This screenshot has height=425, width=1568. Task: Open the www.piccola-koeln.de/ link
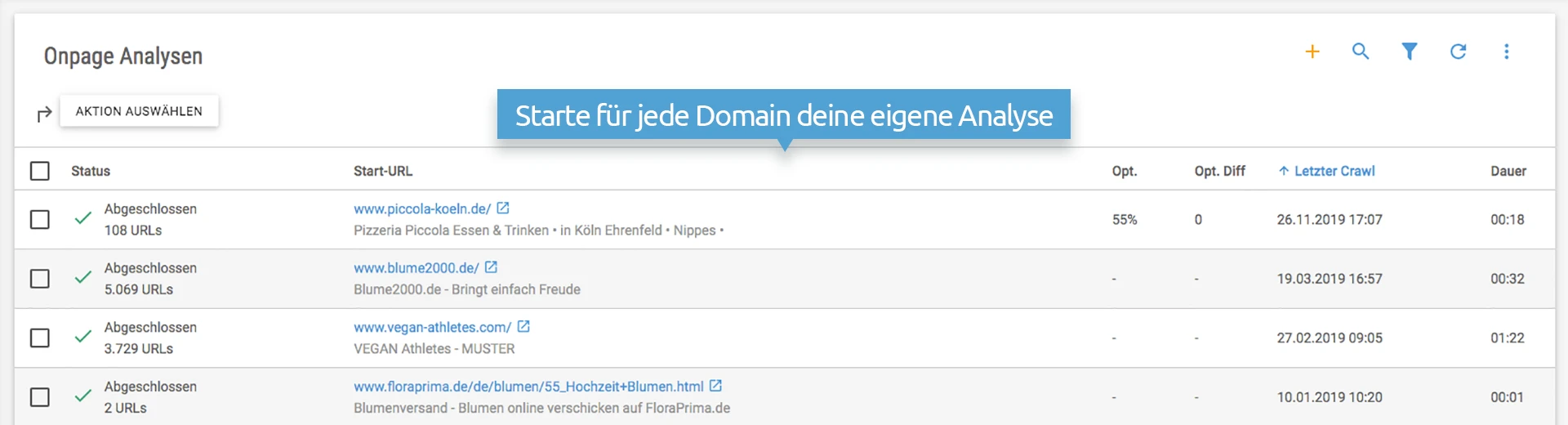point(421,209)
